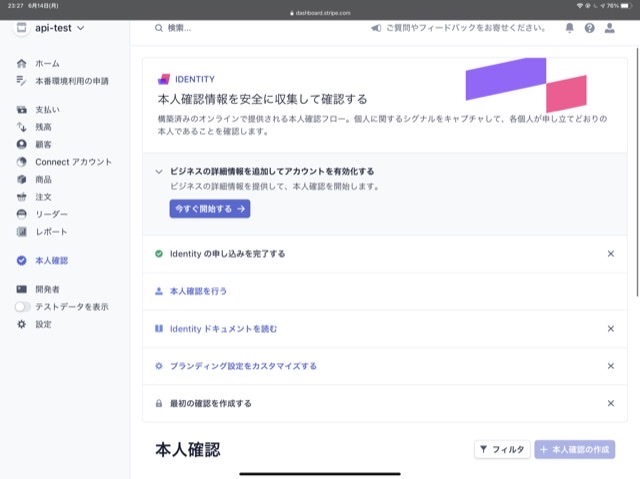This screenshot has width=640, height=479.
Task: Open the api-test account dropdown
Action: (x=51, y=28)
